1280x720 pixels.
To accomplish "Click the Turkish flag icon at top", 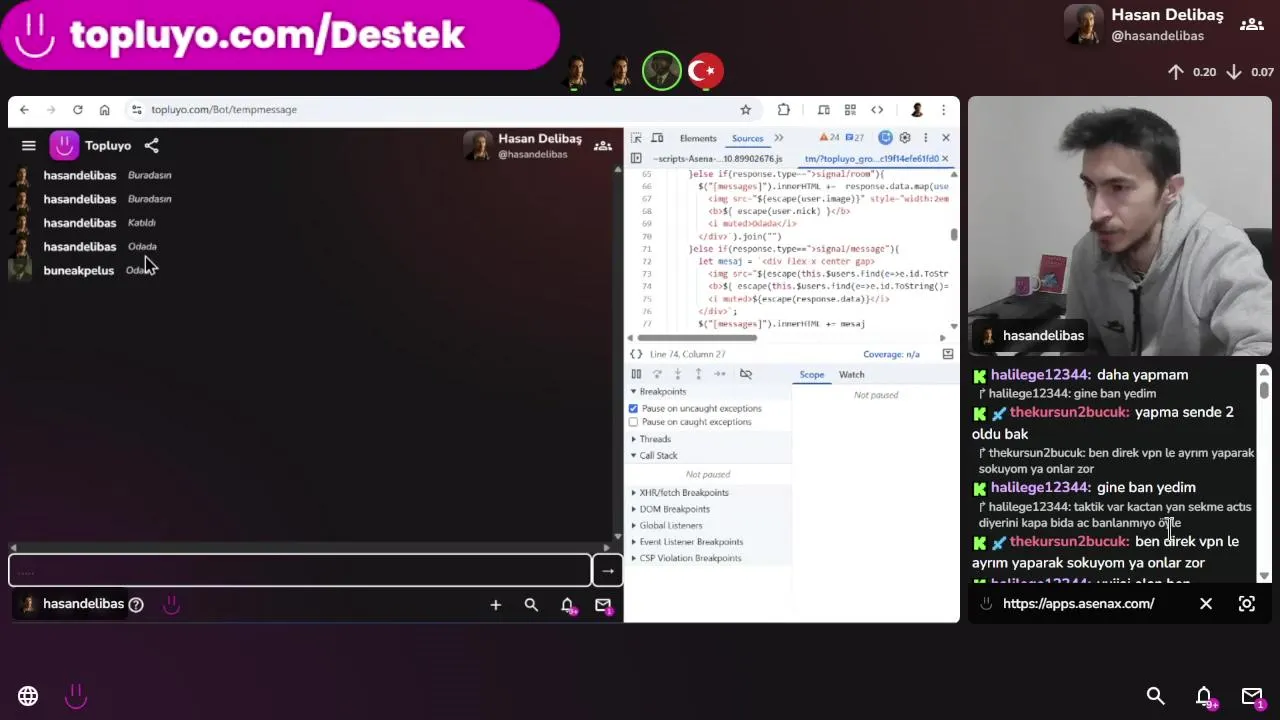I will click(705, 71).
